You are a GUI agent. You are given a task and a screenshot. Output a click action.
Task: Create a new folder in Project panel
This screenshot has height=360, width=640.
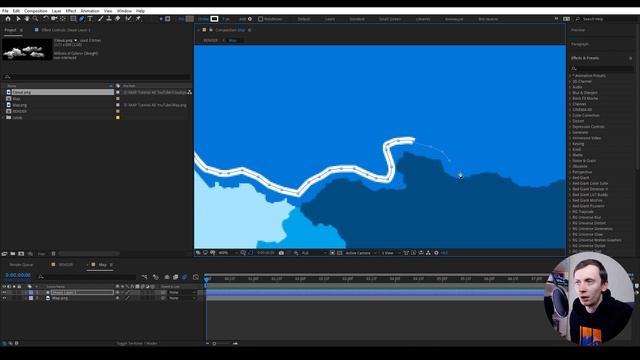pos(13,254)
